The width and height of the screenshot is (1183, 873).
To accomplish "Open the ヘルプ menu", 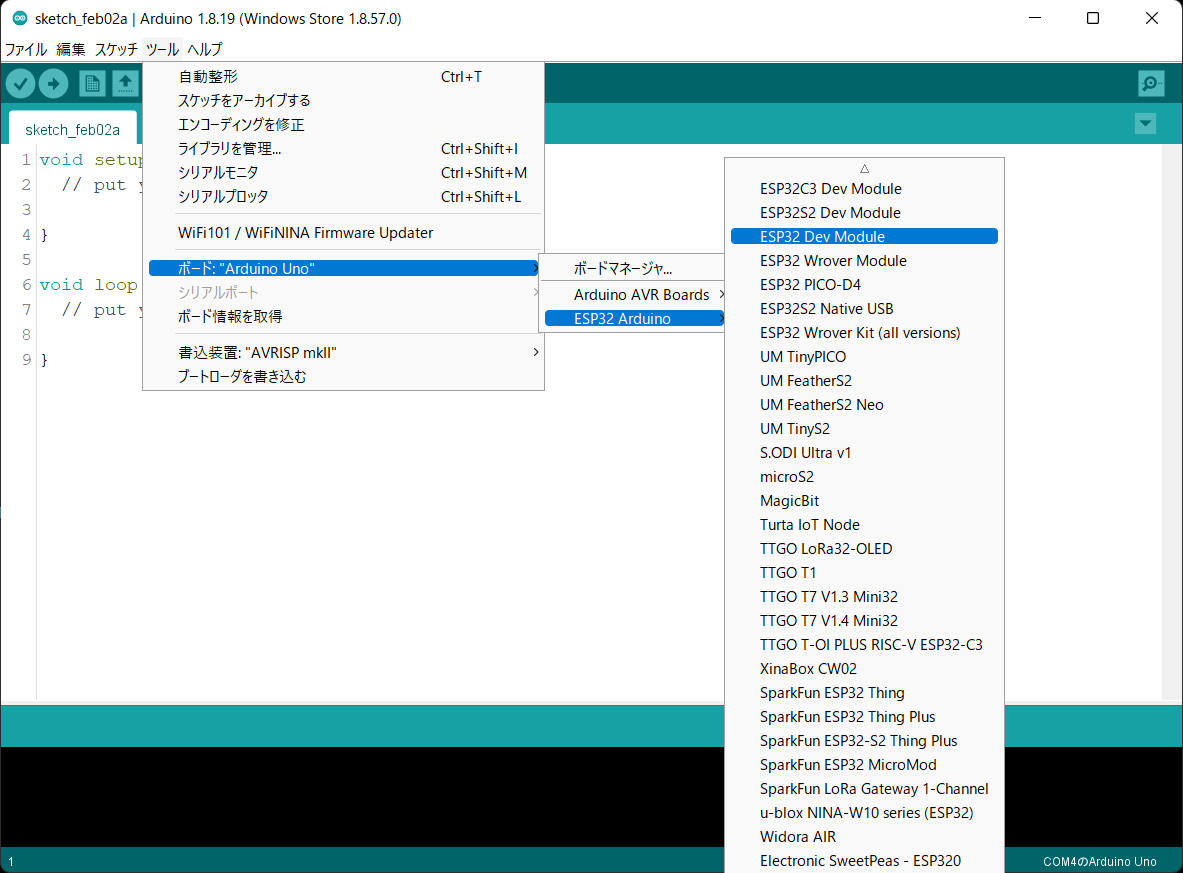I will [204, 49].
